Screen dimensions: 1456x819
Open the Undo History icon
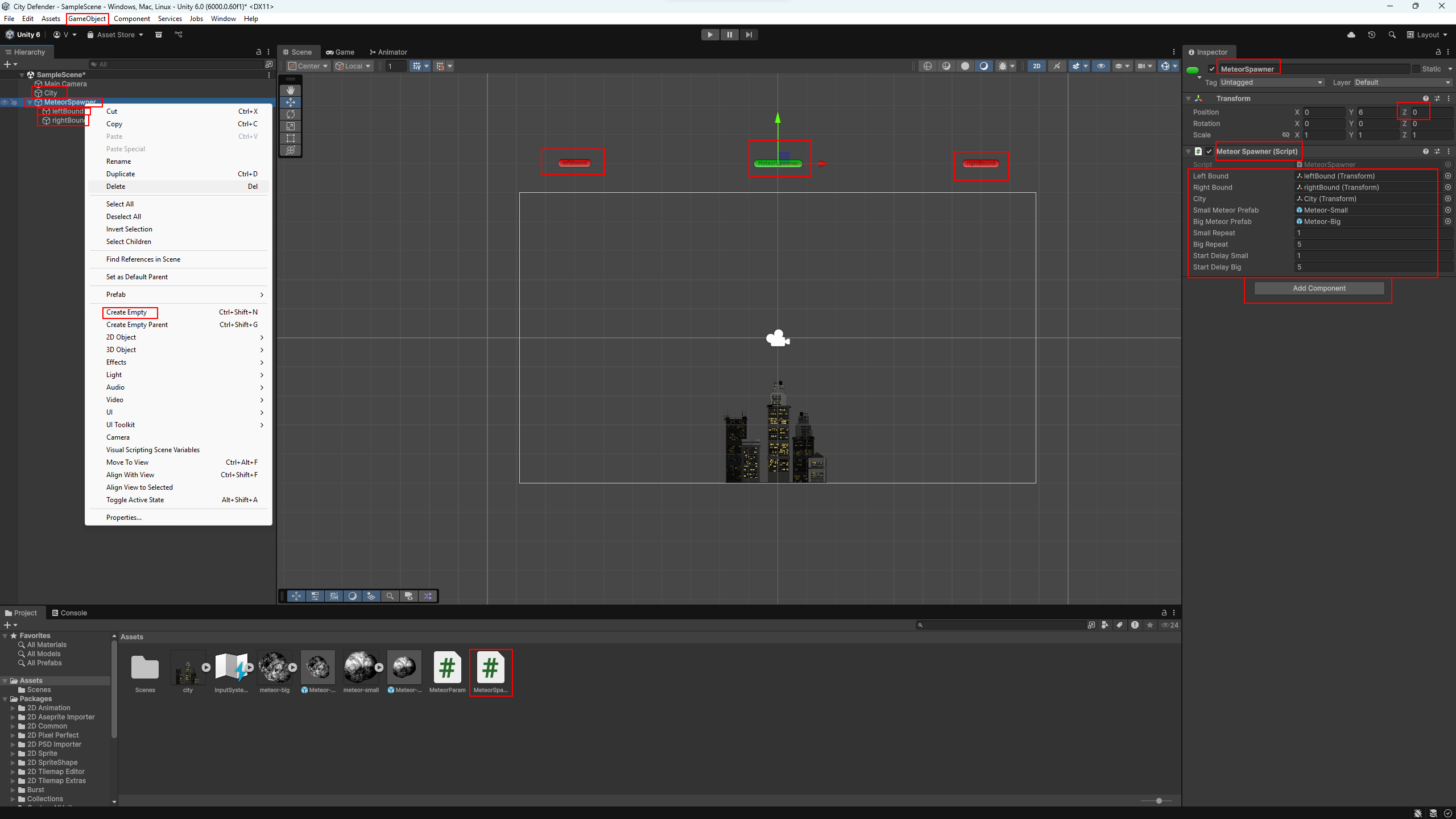[x=1372, y=35]
